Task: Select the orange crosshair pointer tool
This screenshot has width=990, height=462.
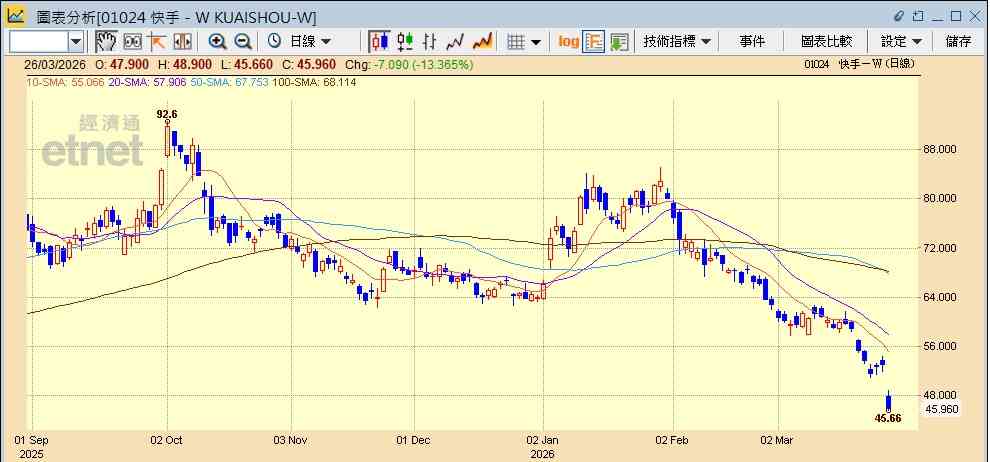Action: tap(157, 42)
